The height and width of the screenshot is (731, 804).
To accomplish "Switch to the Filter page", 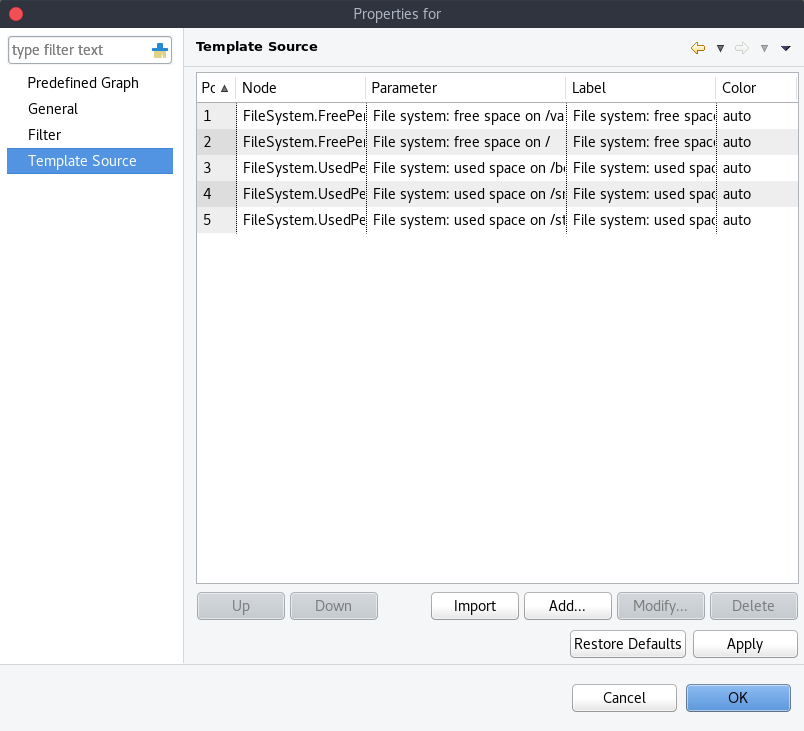I will click(45, 135).
